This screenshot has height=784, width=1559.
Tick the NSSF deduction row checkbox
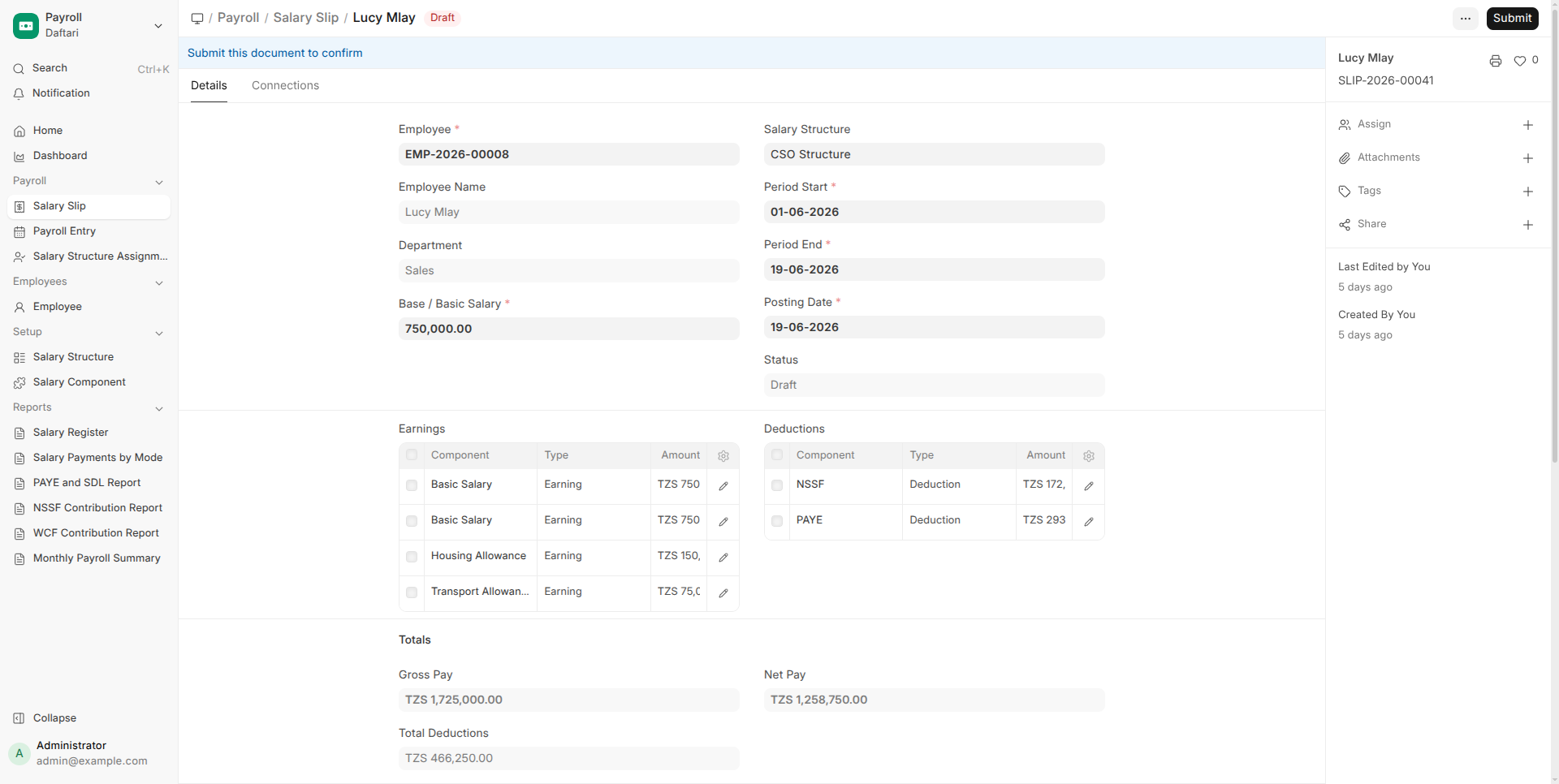tap(777, 485)
